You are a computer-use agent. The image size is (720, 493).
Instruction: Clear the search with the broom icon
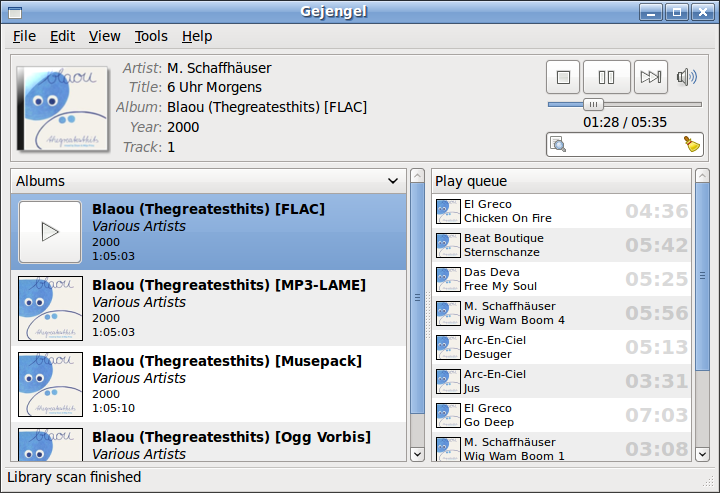[692, 145]
